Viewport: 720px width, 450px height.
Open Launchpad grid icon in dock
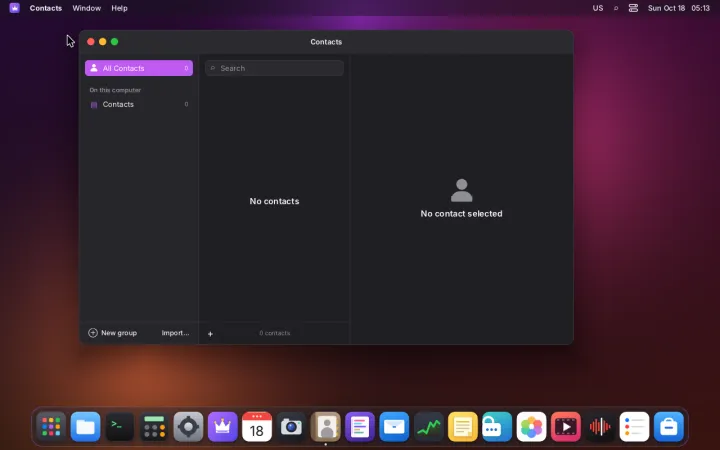pos(51,427)
